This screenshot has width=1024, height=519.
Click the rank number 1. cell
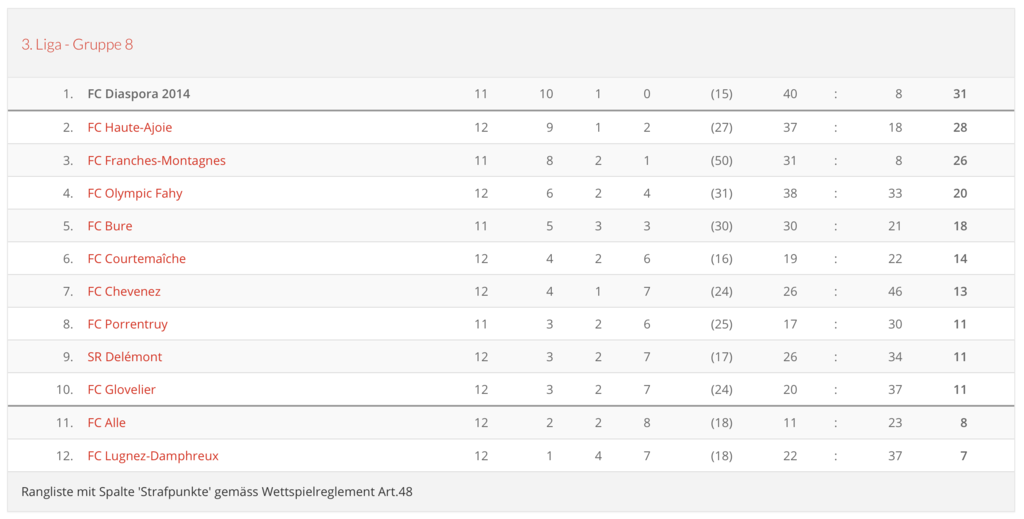click(68, 94)
